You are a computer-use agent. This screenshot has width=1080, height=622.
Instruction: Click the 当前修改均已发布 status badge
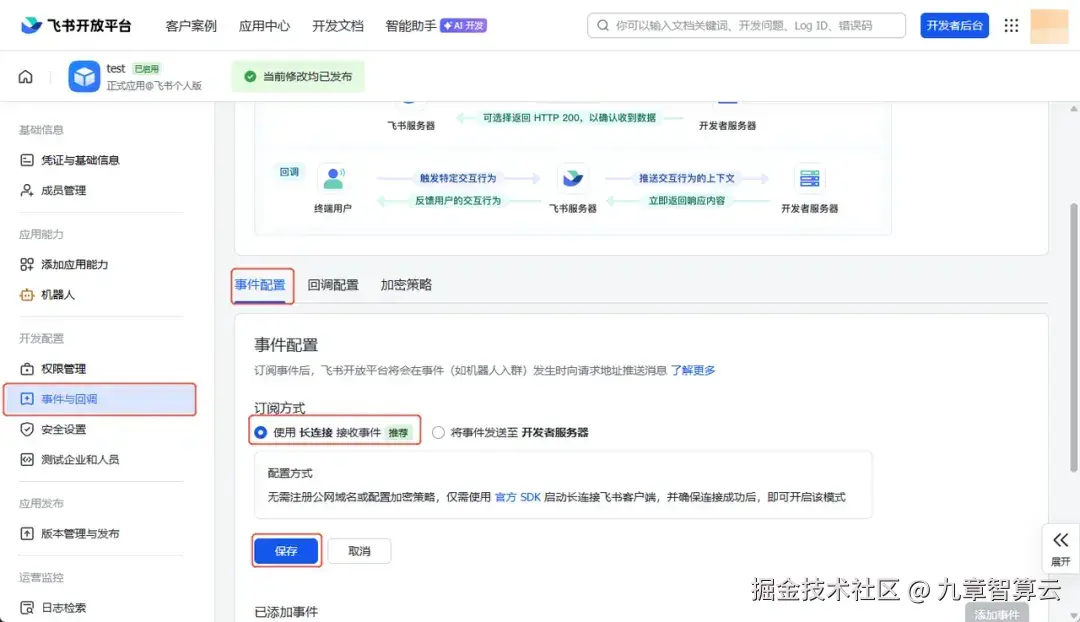point(298,76)
